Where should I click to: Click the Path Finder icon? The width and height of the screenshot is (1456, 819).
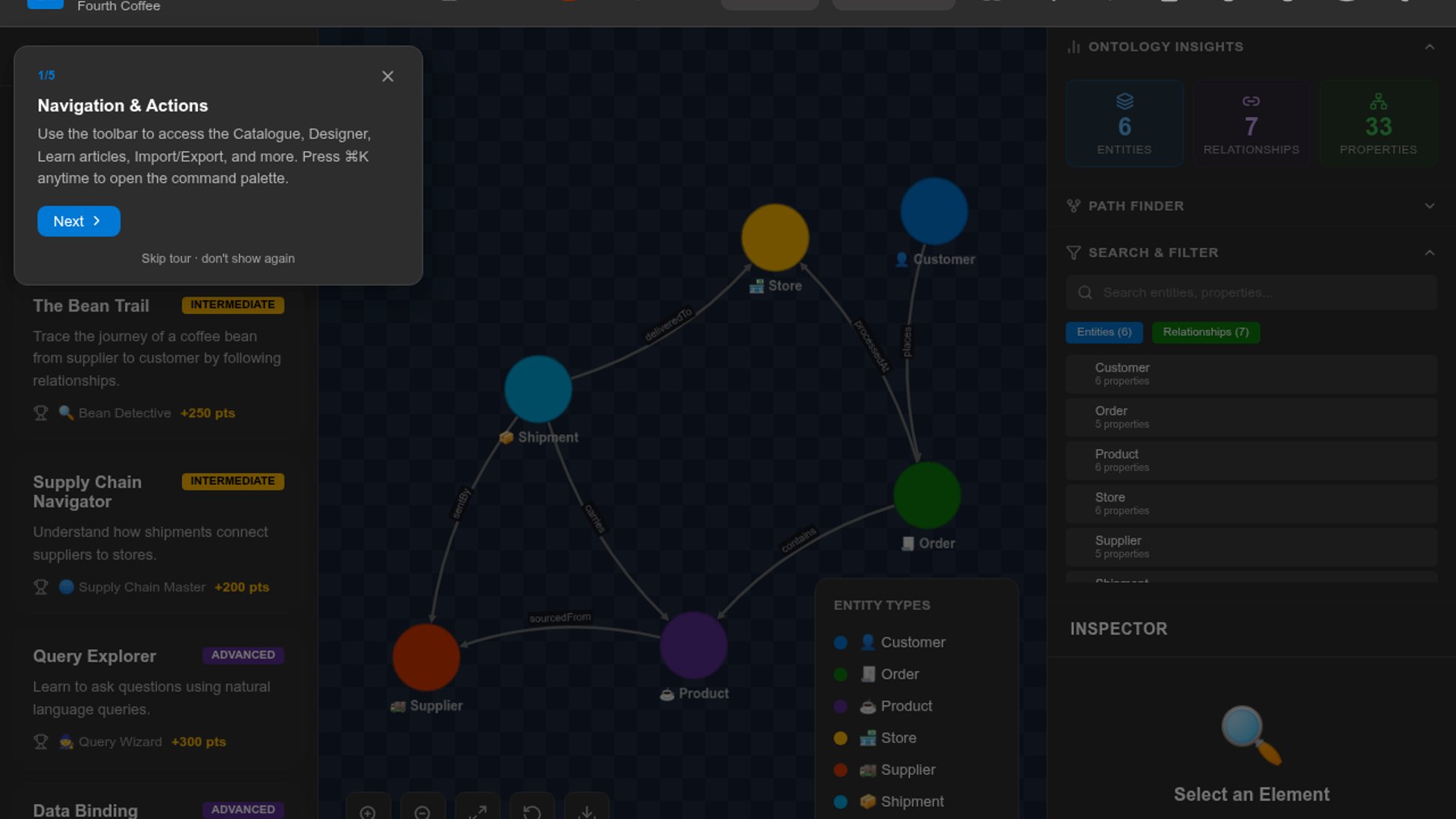(1074, 206)
